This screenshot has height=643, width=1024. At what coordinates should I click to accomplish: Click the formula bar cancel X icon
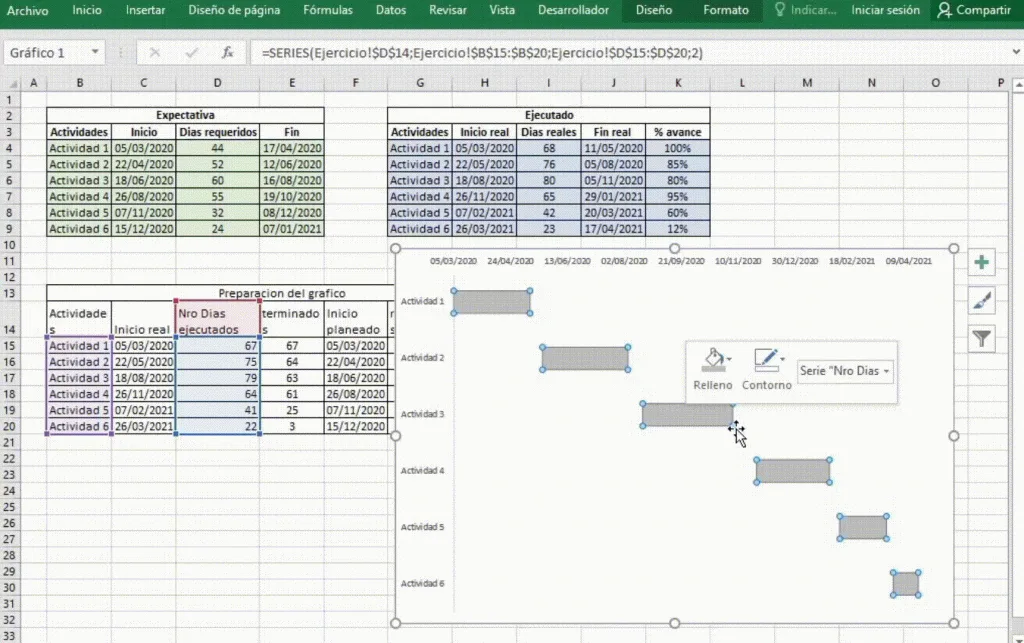tap(155, 53)
